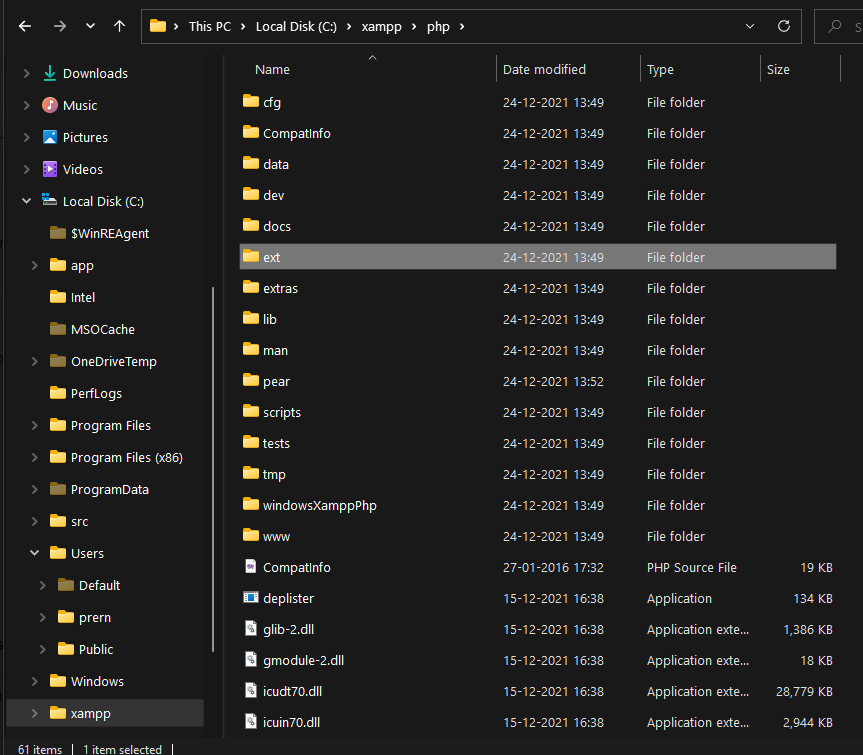The width and height of the screenshot is (863, 755).
Task: Click the forward navigation arrow
Action: (57, 26)
